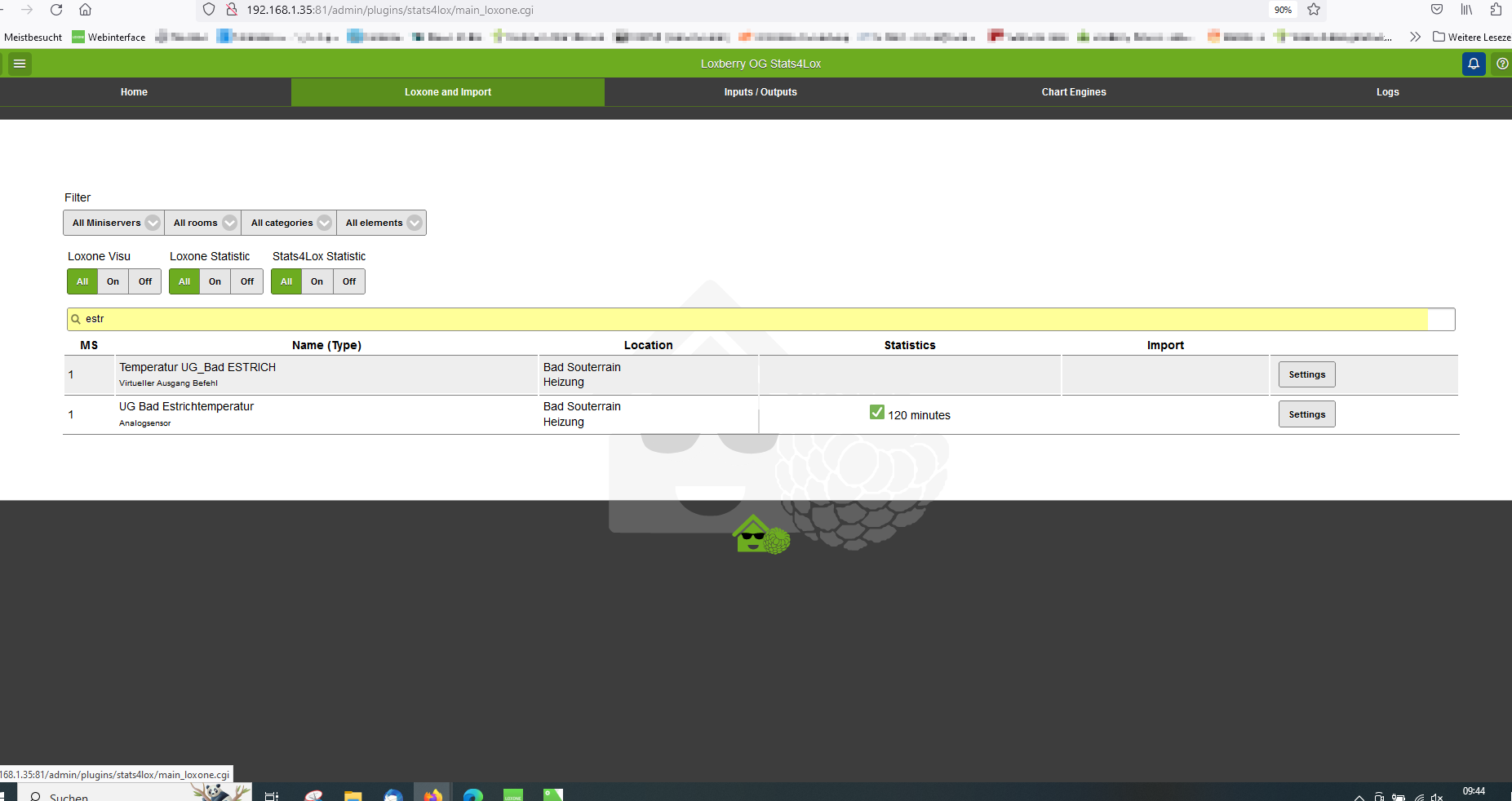Bookmark this page with the star

click(1314, 10)
